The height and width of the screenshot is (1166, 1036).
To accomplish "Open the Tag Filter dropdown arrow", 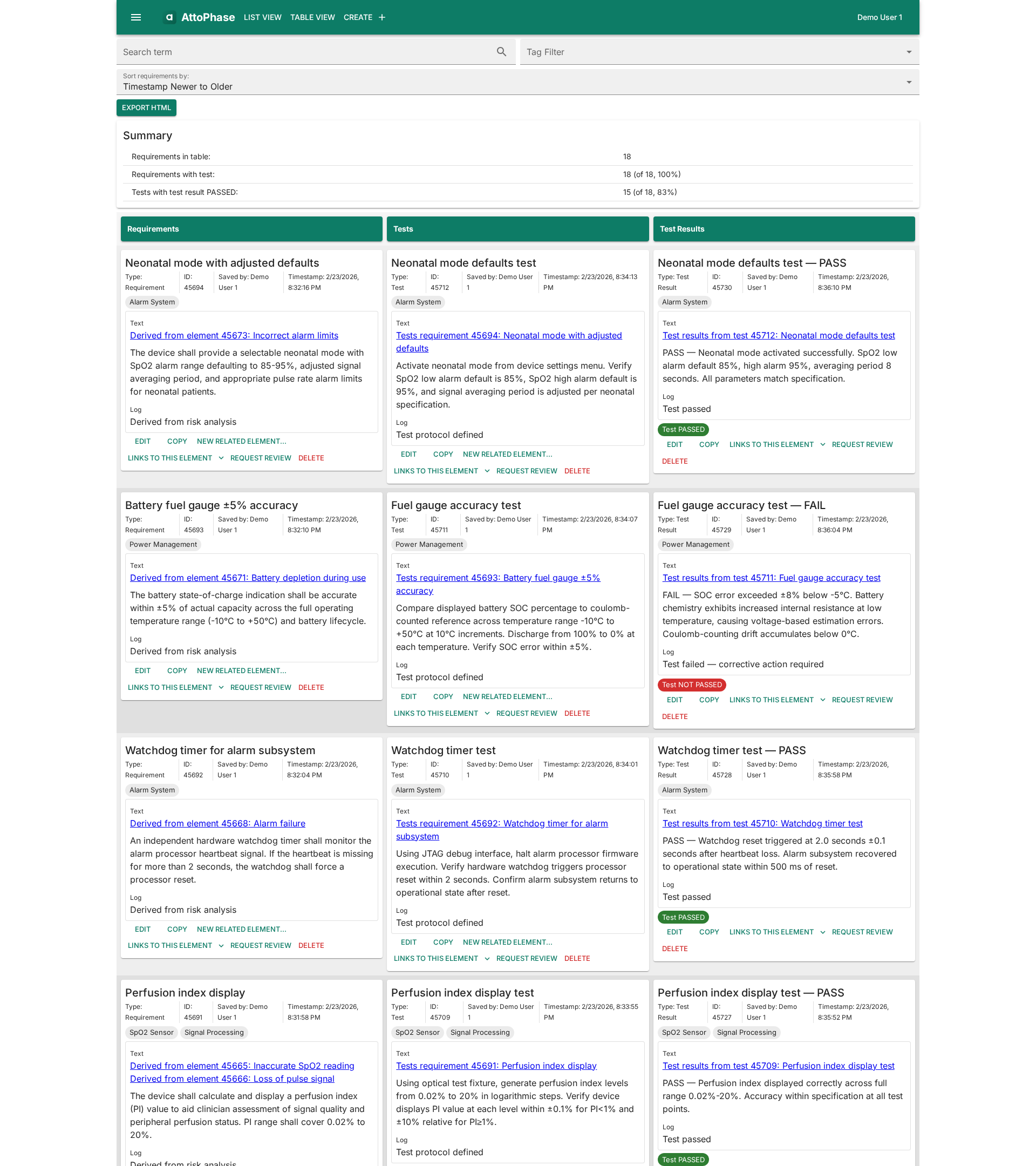I will point(909,51).
